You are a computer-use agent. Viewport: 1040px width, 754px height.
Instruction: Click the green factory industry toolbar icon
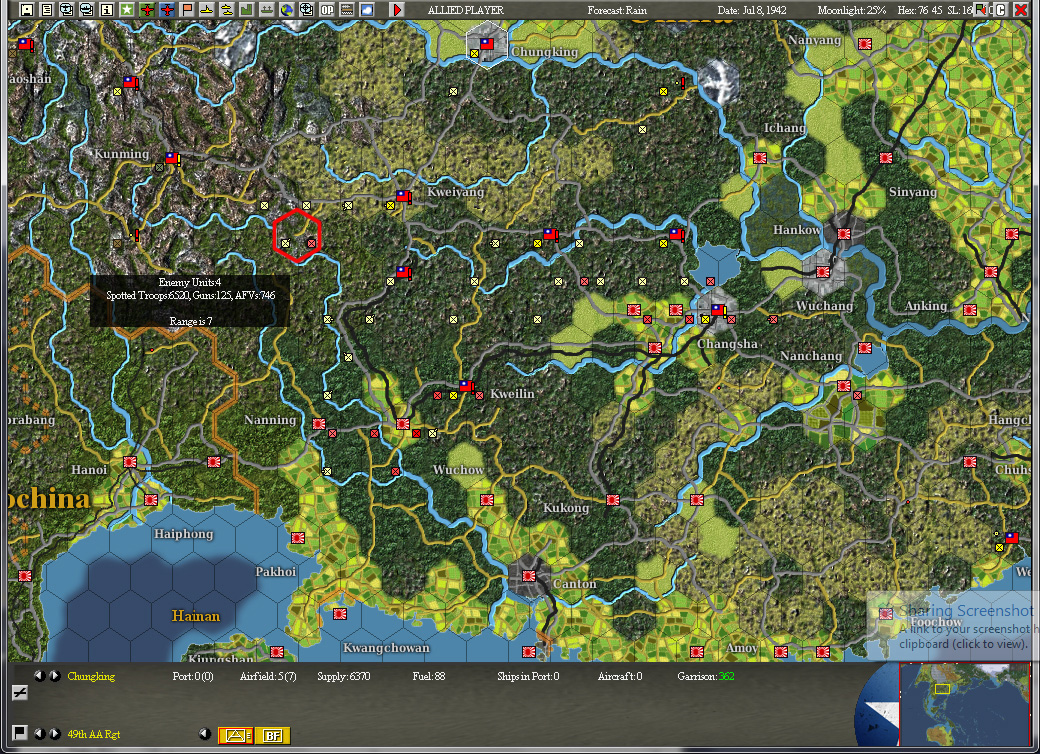point(246,10)
